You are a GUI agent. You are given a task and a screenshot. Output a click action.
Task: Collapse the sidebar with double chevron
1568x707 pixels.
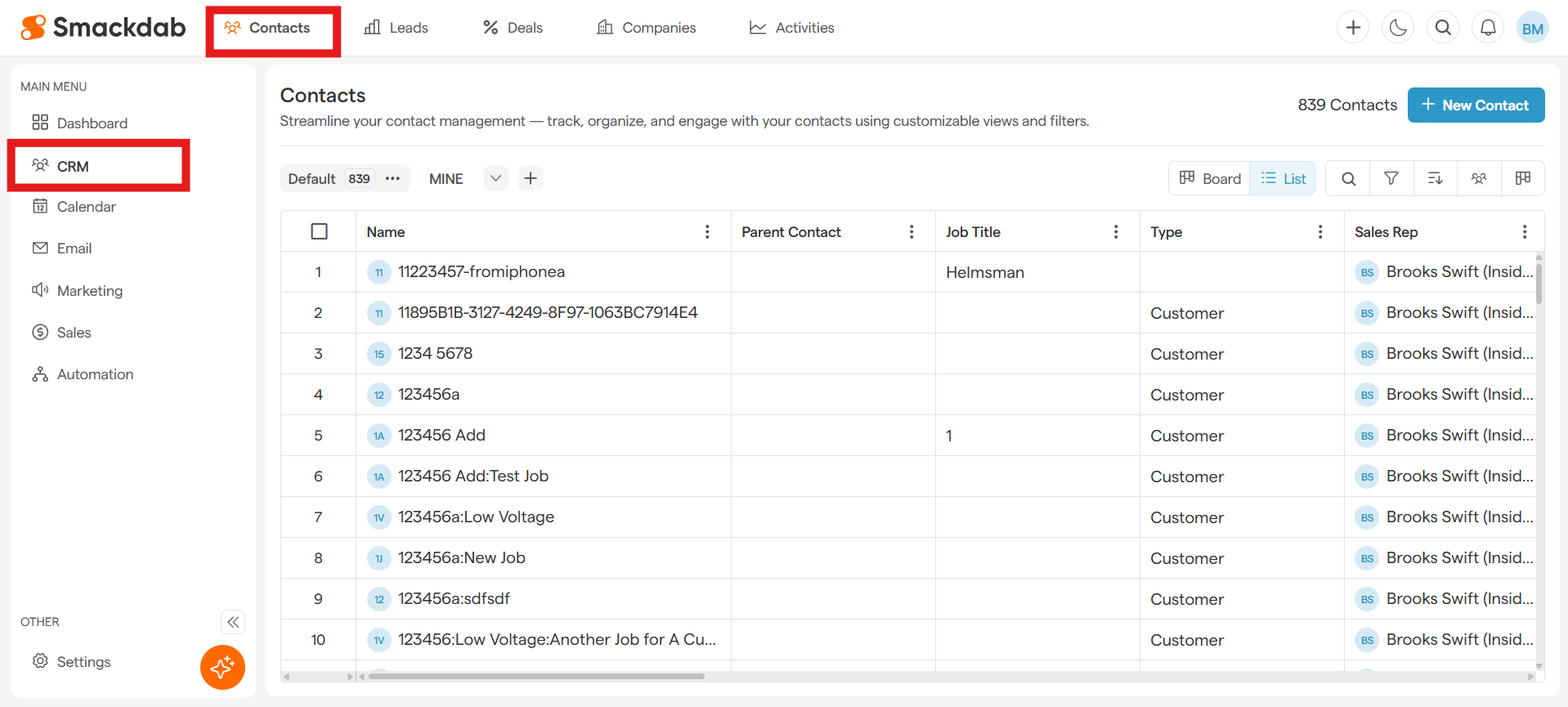click(x=233, y=622)
